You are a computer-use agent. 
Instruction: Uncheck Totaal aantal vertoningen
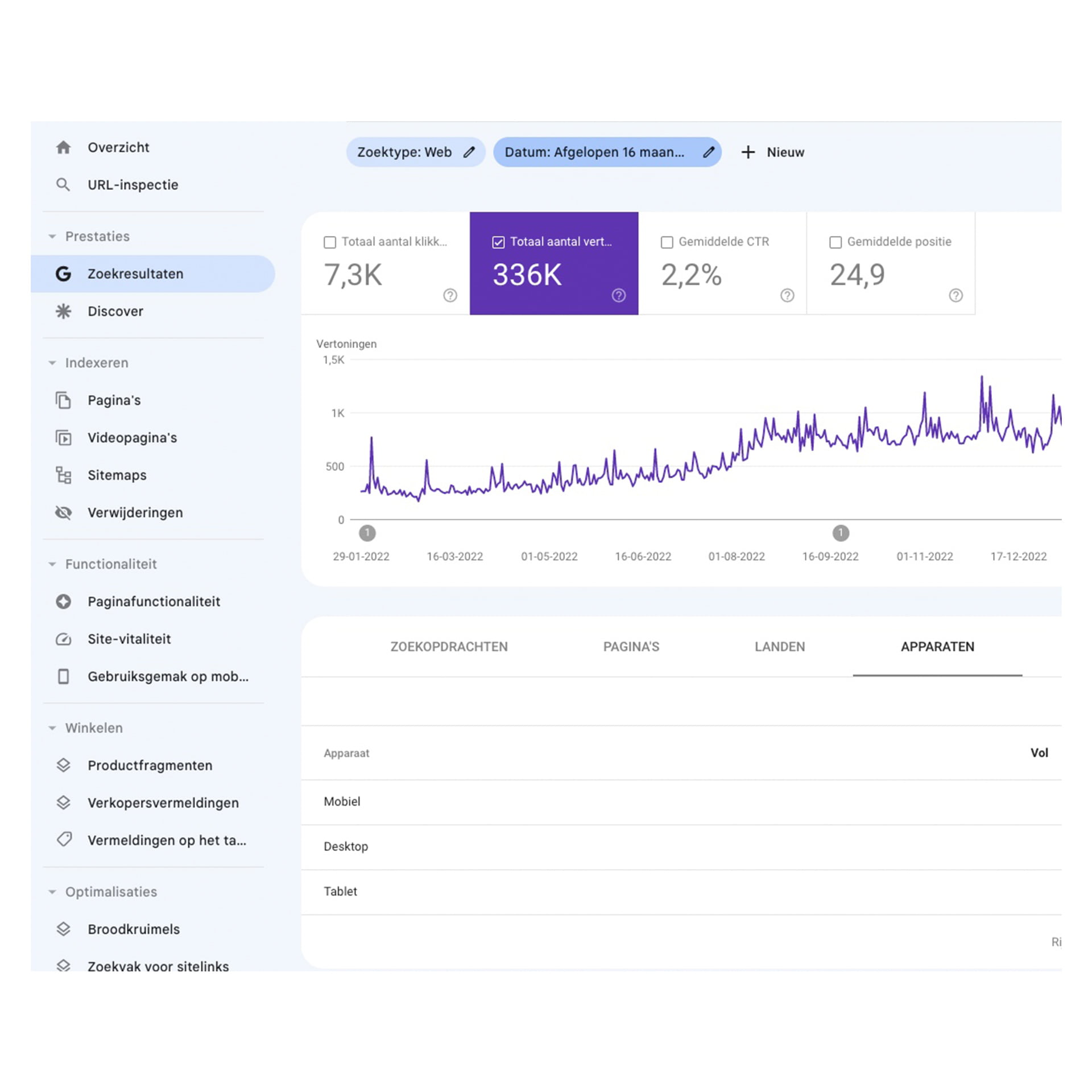[498, 242]
